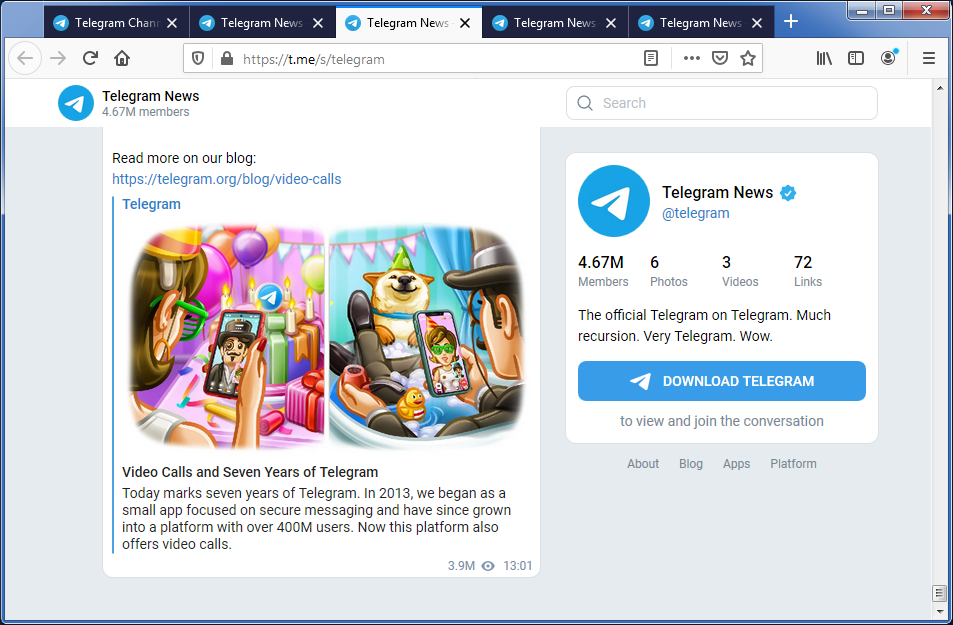The width and height of the screenshot is (953, 625).
Task: Show sidebars from the toolbar
Action: pos(856,58)
